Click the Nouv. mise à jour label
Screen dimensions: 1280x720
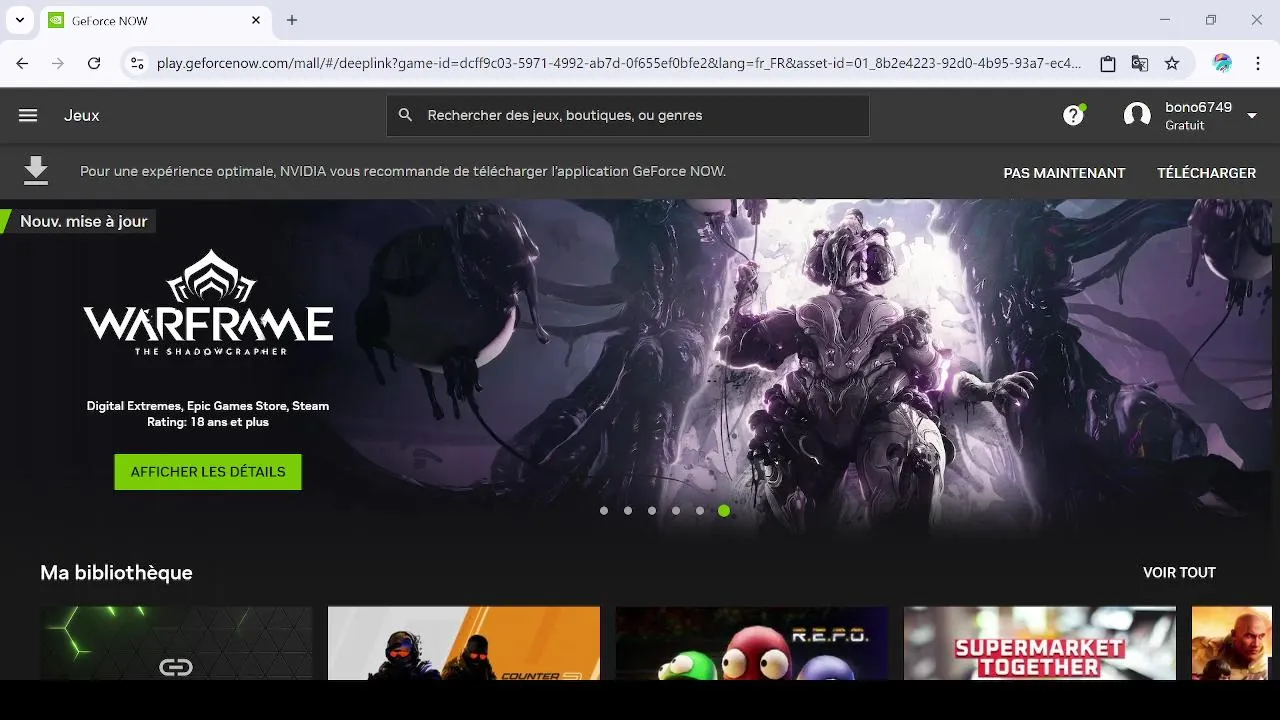(84, 222)
